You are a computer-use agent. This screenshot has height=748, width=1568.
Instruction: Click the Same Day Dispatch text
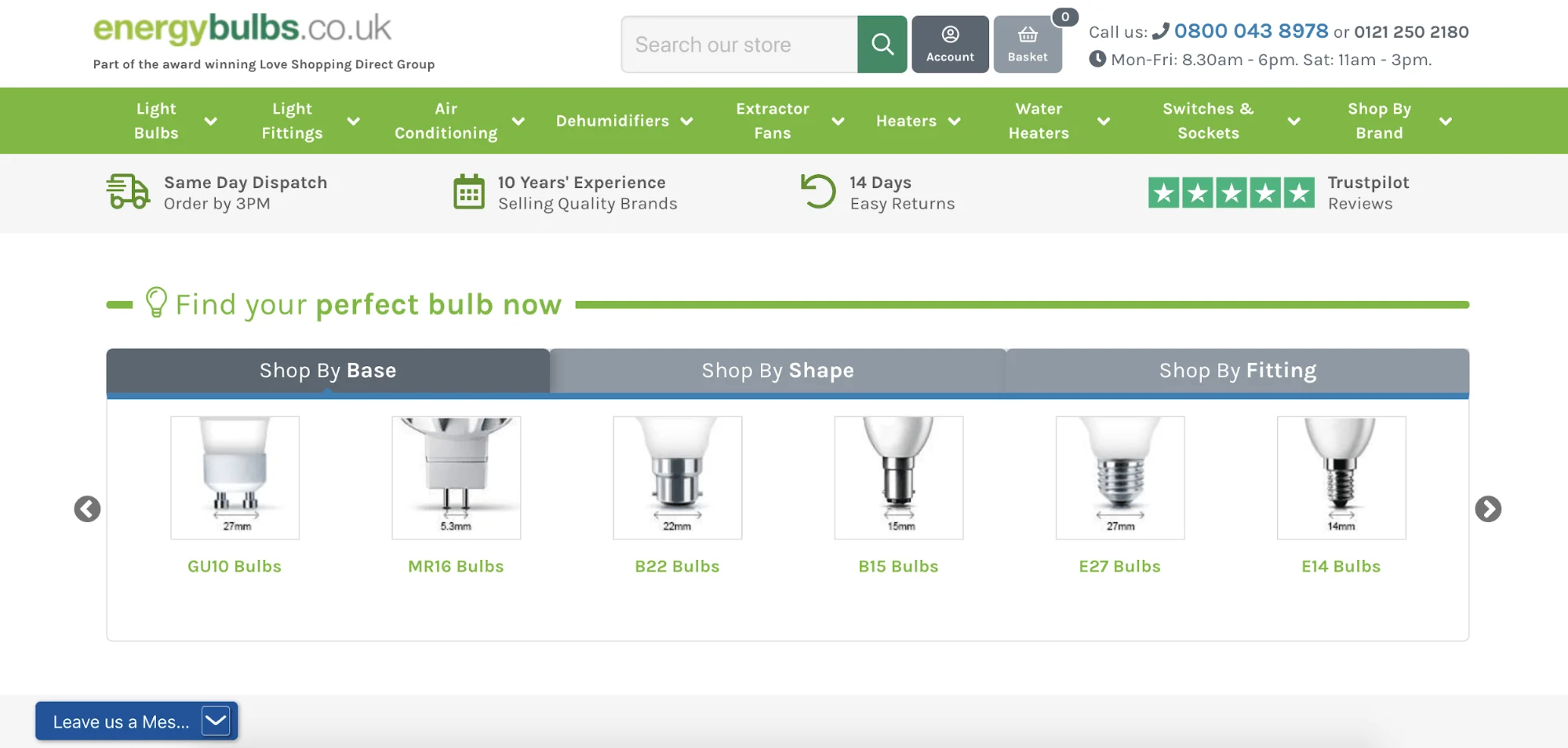click(x=246, y=182)
